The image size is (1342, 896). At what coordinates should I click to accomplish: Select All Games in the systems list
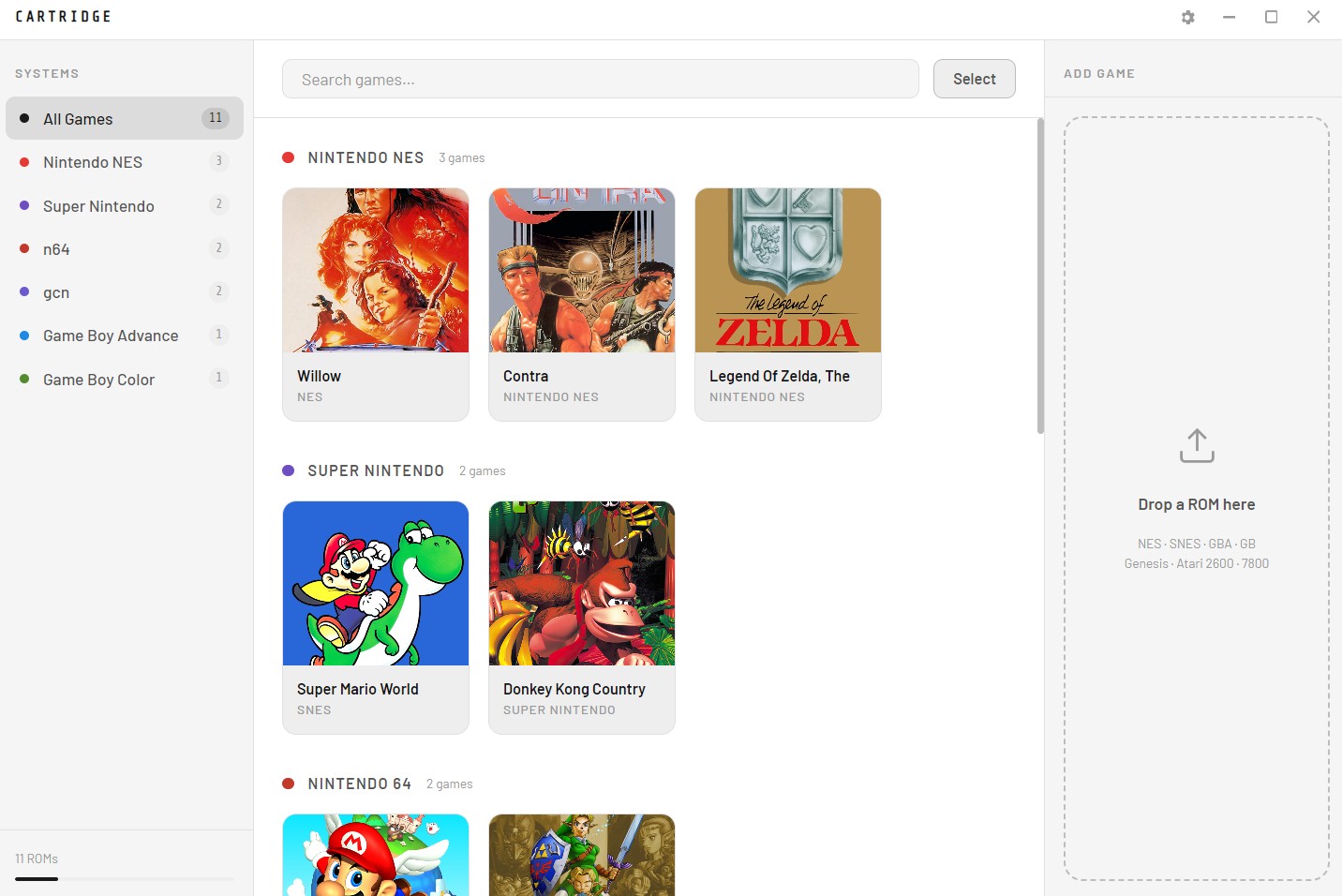125,118
